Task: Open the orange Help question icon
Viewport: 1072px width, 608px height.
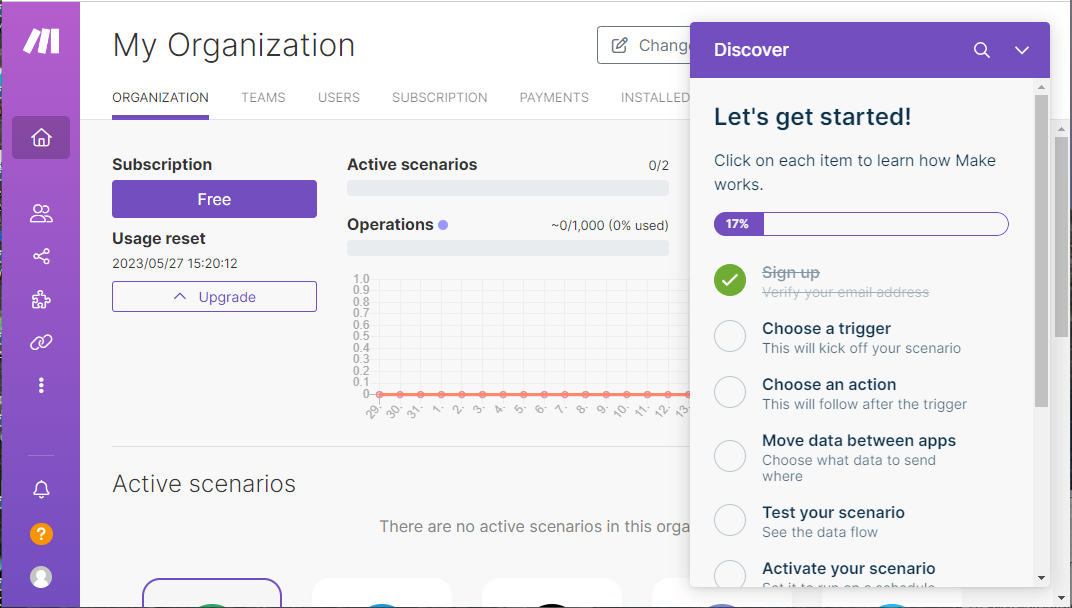Action: tap(41, 533)
